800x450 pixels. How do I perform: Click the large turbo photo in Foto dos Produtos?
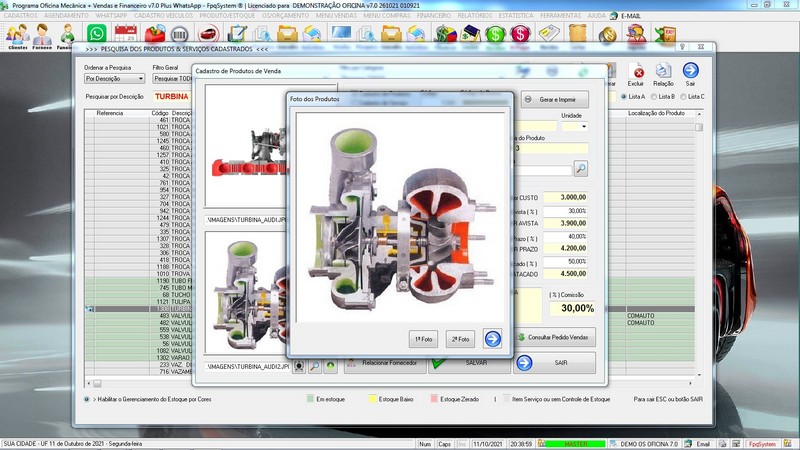(x=401, y=217)
